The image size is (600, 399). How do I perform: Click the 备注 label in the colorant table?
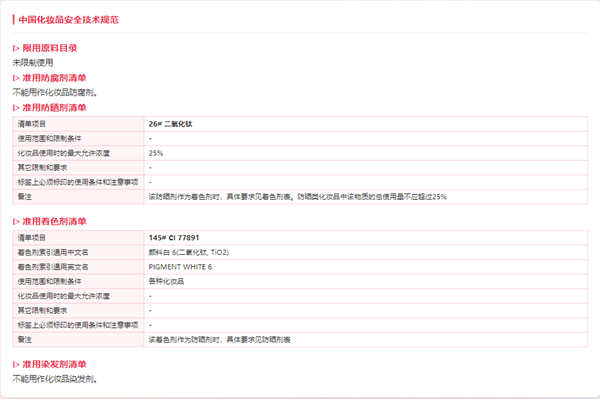point(24,339)
